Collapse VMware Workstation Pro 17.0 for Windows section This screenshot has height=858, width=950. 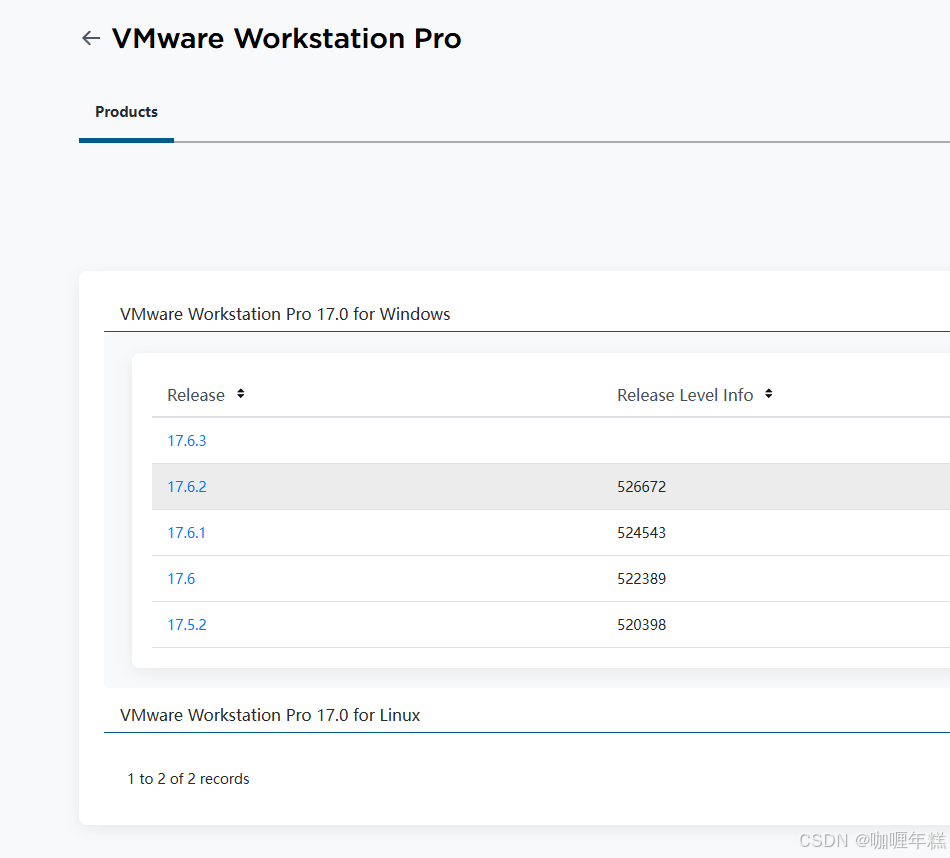pos(285,314)
